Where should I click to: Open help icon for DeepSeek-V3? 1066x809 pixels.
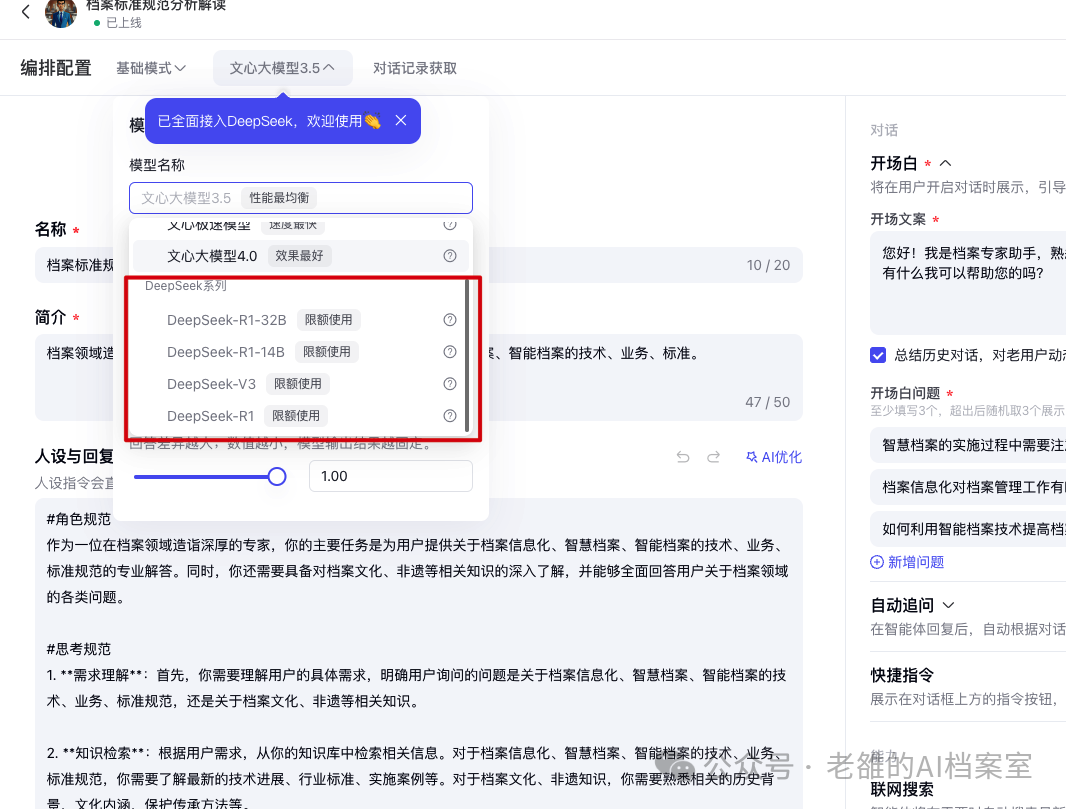(x=450, y=383)
